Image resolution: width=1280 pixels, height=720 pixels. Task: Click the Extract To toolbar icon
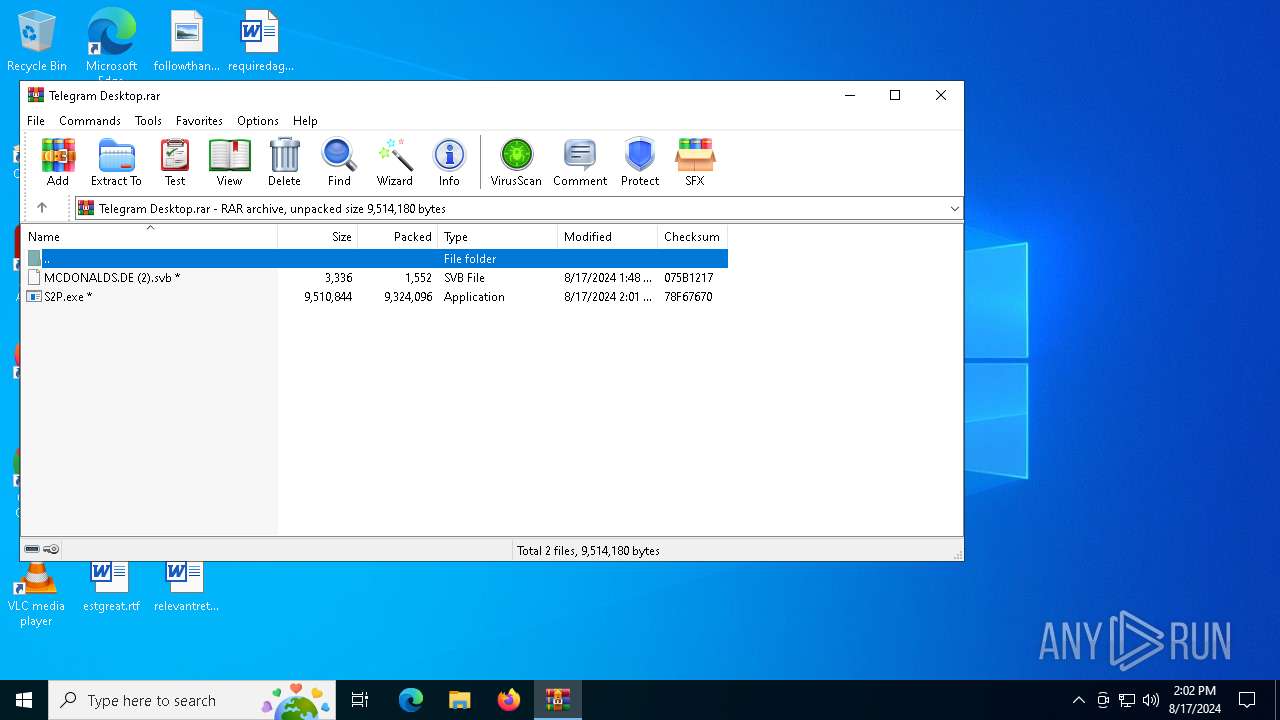click(116, 163)
